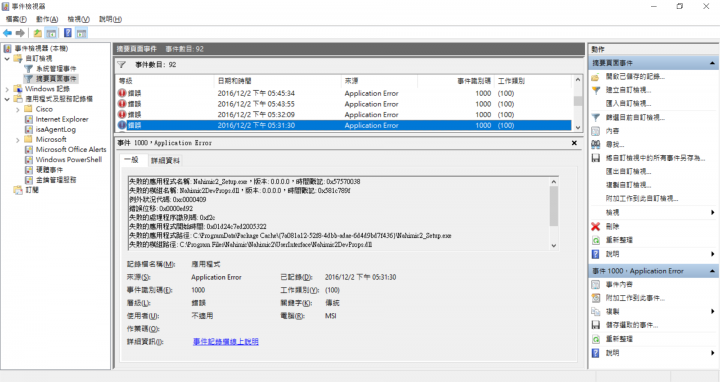Image resolution: width=720 pixels, height=382 pixels.
Task: Collapse the 摘要頁面事件 actions section
Action: (x=712, y=63)
